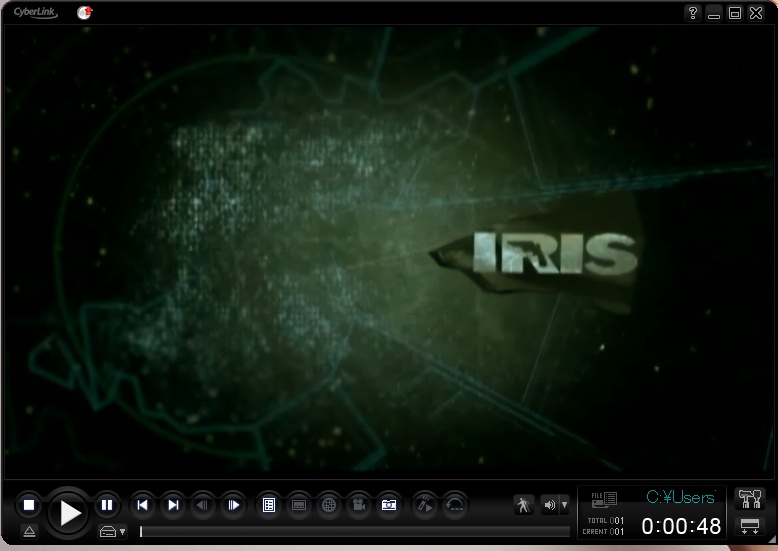Image resolution: width=778 pixels, height=551 pixels.
Task: Toggle subtitles icon
Action: tap(299, 505)
